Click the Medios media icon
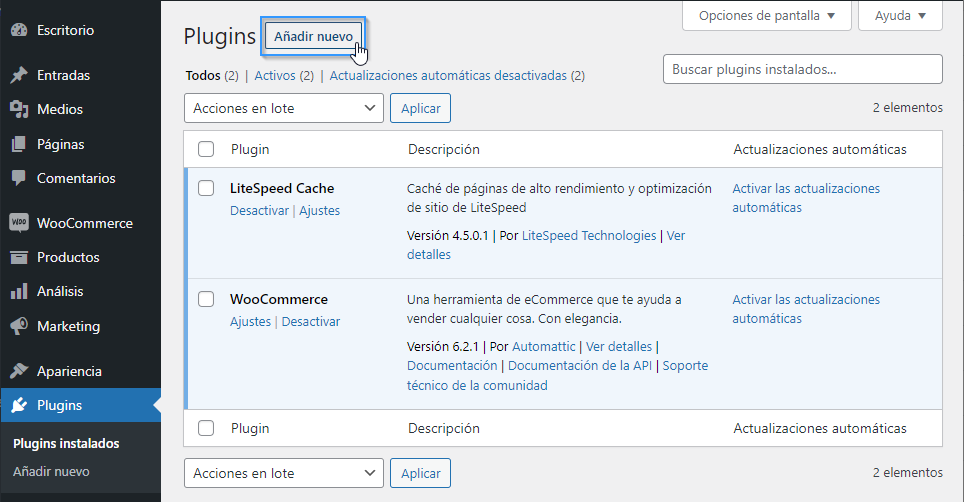Image resolution: width=964 pixels, height=502 pixels. pos(19,109)
